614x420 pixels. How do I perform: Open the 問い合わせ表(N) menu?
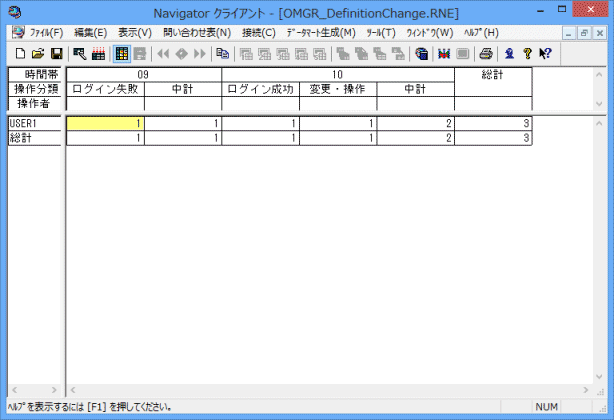[197, 33]
